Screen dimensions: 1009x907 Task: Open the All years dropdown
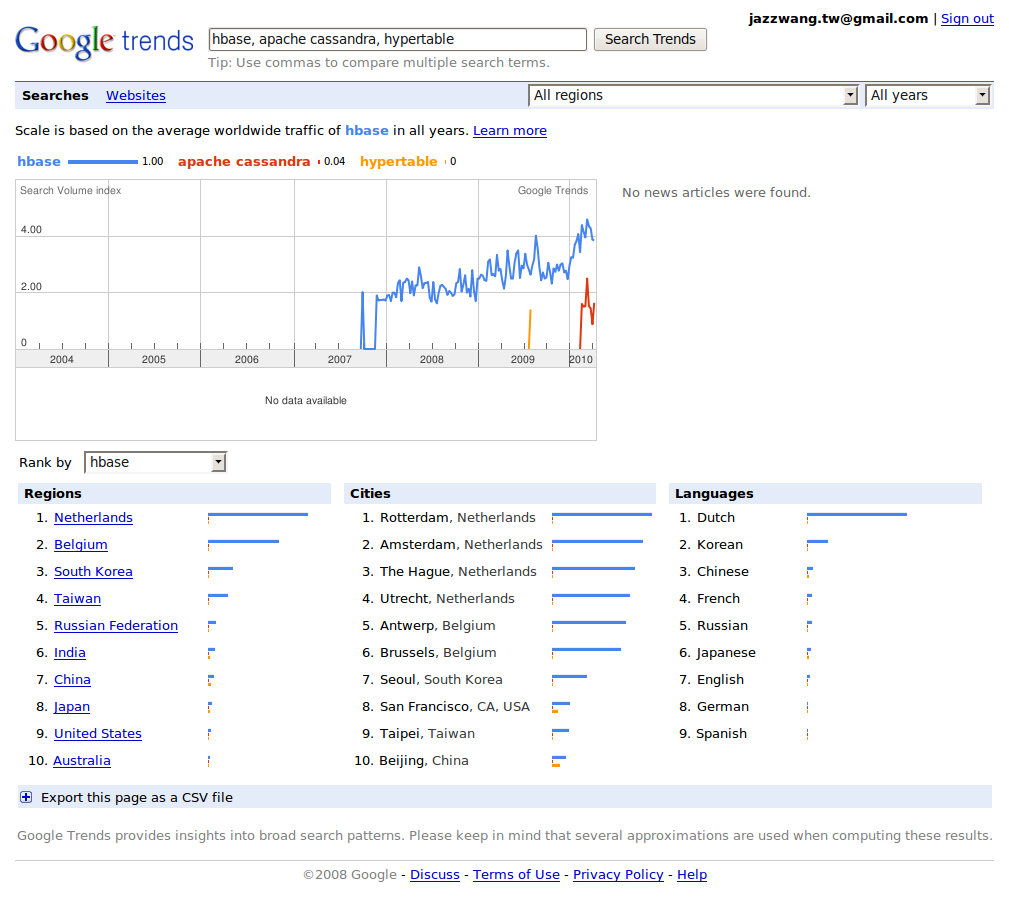927,95
